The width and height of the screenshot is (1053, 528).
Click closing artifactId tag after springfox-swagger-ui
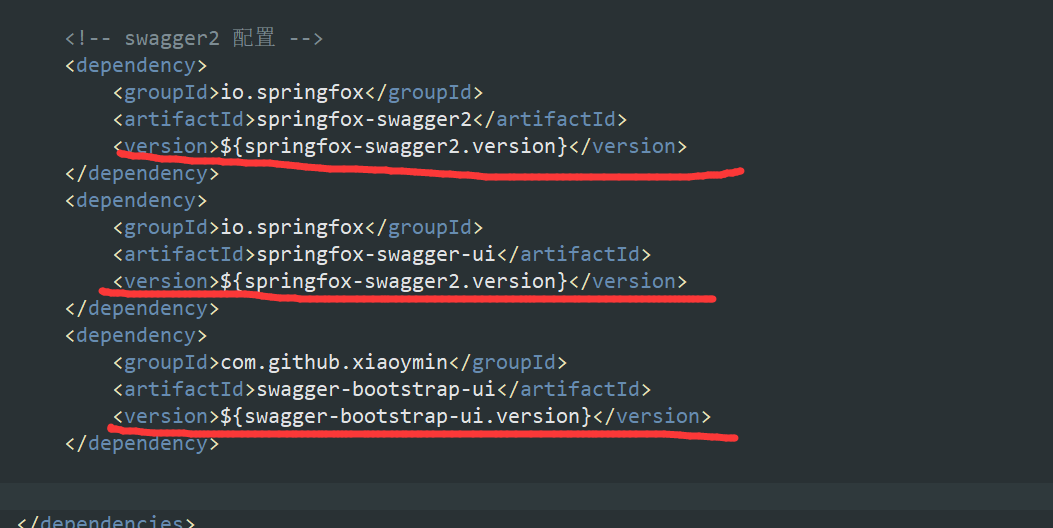tap(574, 255)
